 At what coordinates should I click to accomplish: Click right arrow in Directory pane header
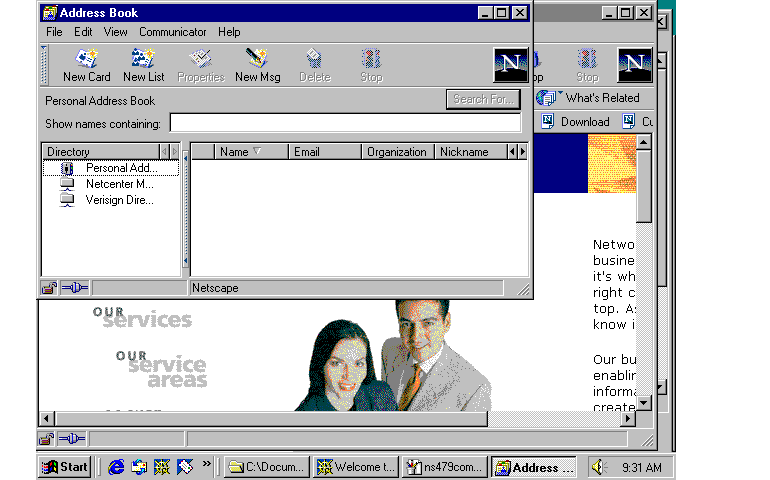coord(175,152)
